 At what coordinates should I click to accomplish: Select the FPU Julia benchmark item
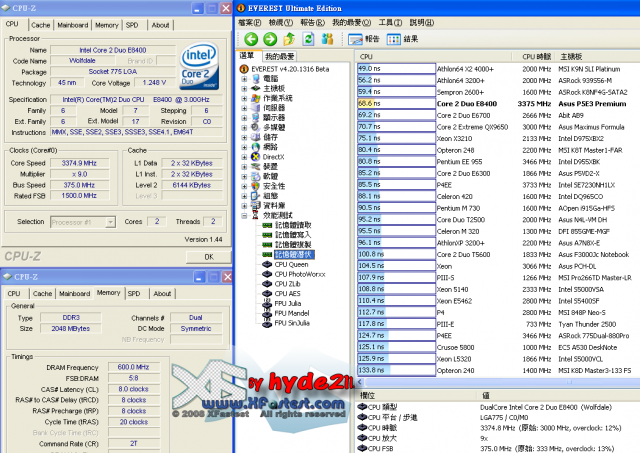(288, 303)
